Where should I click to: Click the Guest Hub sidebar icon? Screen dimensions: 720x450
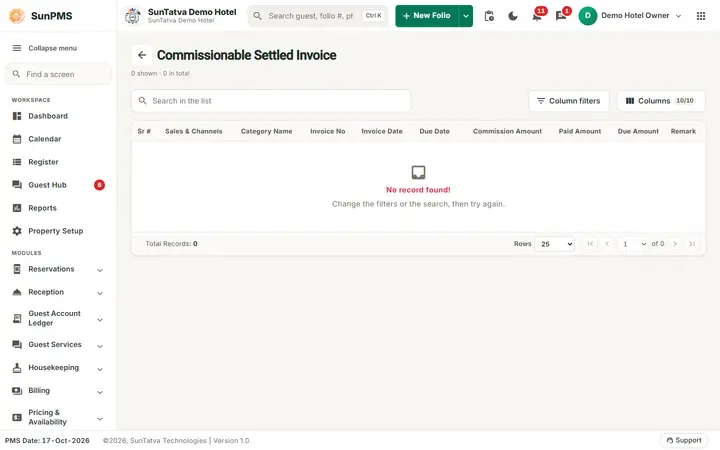click(x=17, y=185)
